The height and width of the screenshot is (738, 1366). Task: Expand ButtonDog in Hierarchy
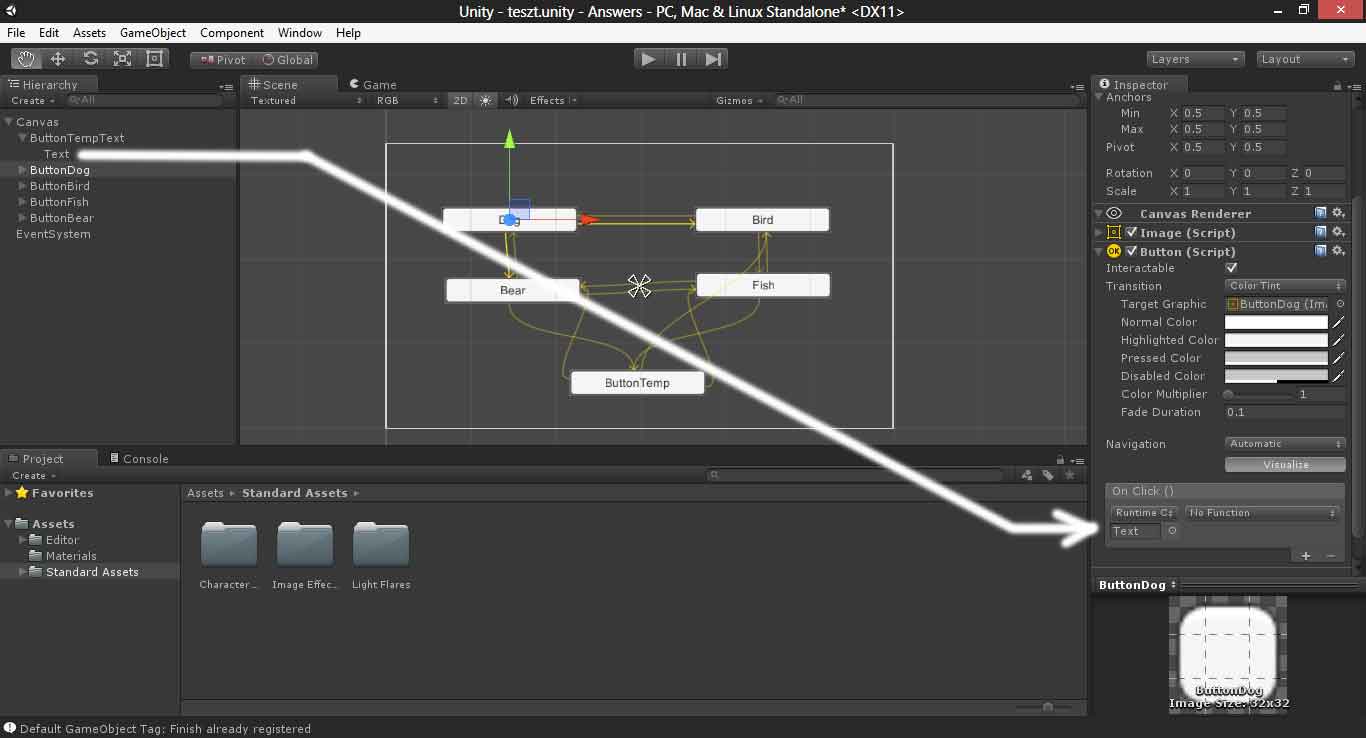[23, 170]
